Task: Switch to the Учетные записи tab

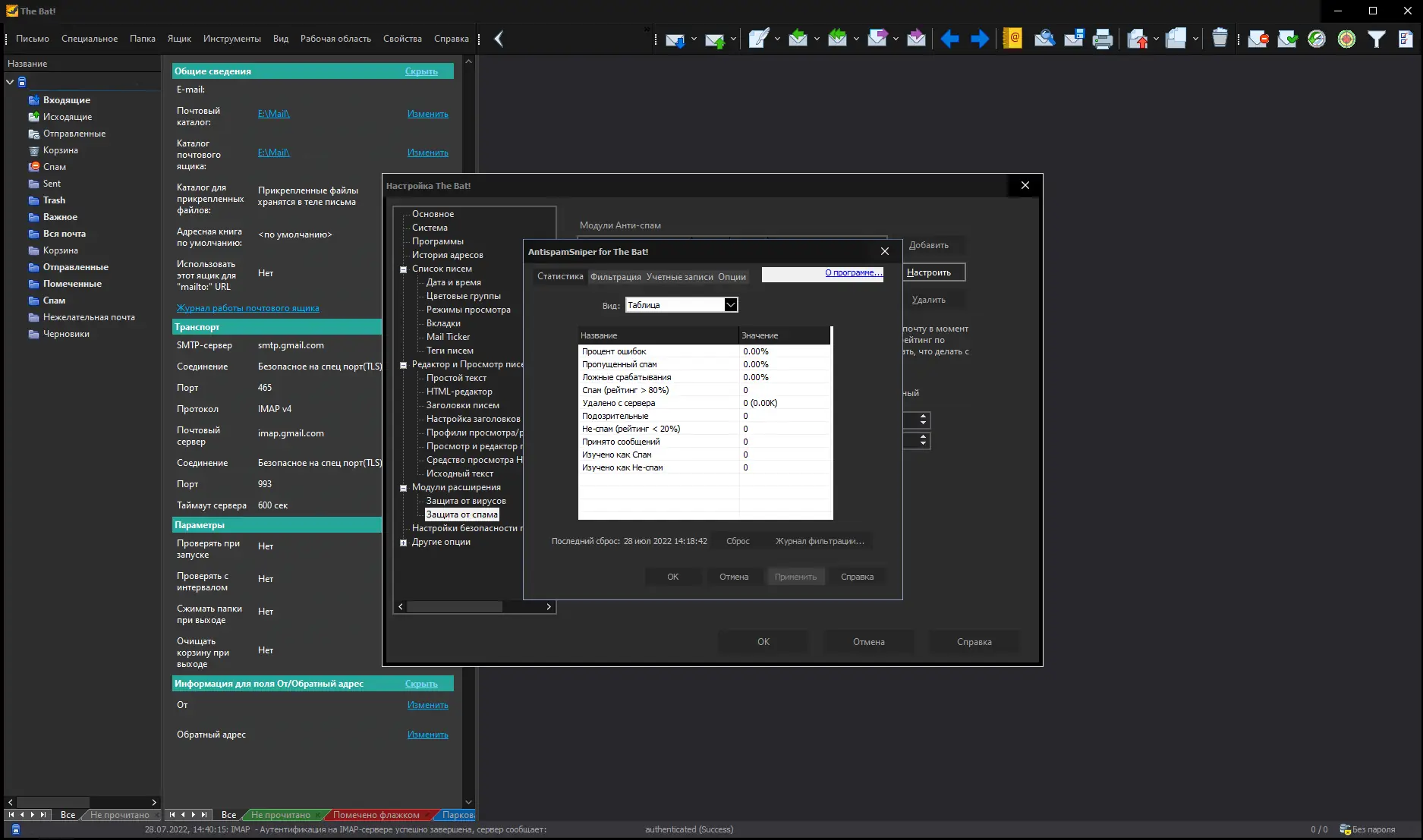Action: coord(680,277)
